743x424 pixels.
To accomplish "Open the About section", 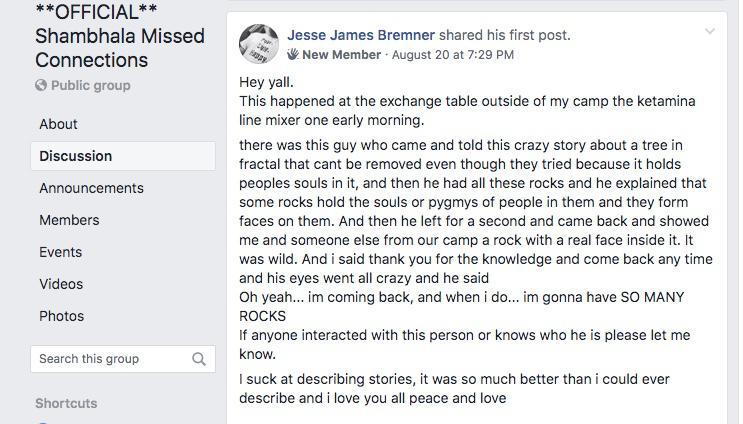I will point(58,124).
